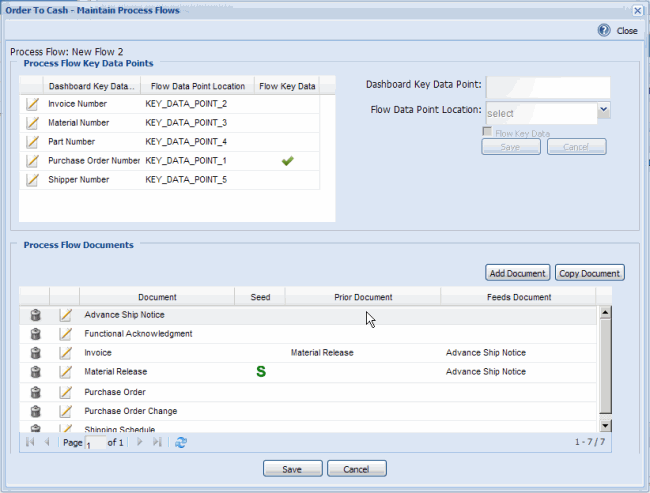This screenshot has height=493, width=650.
Task: Edit the Part Number key data point
Action: (32, 142)
